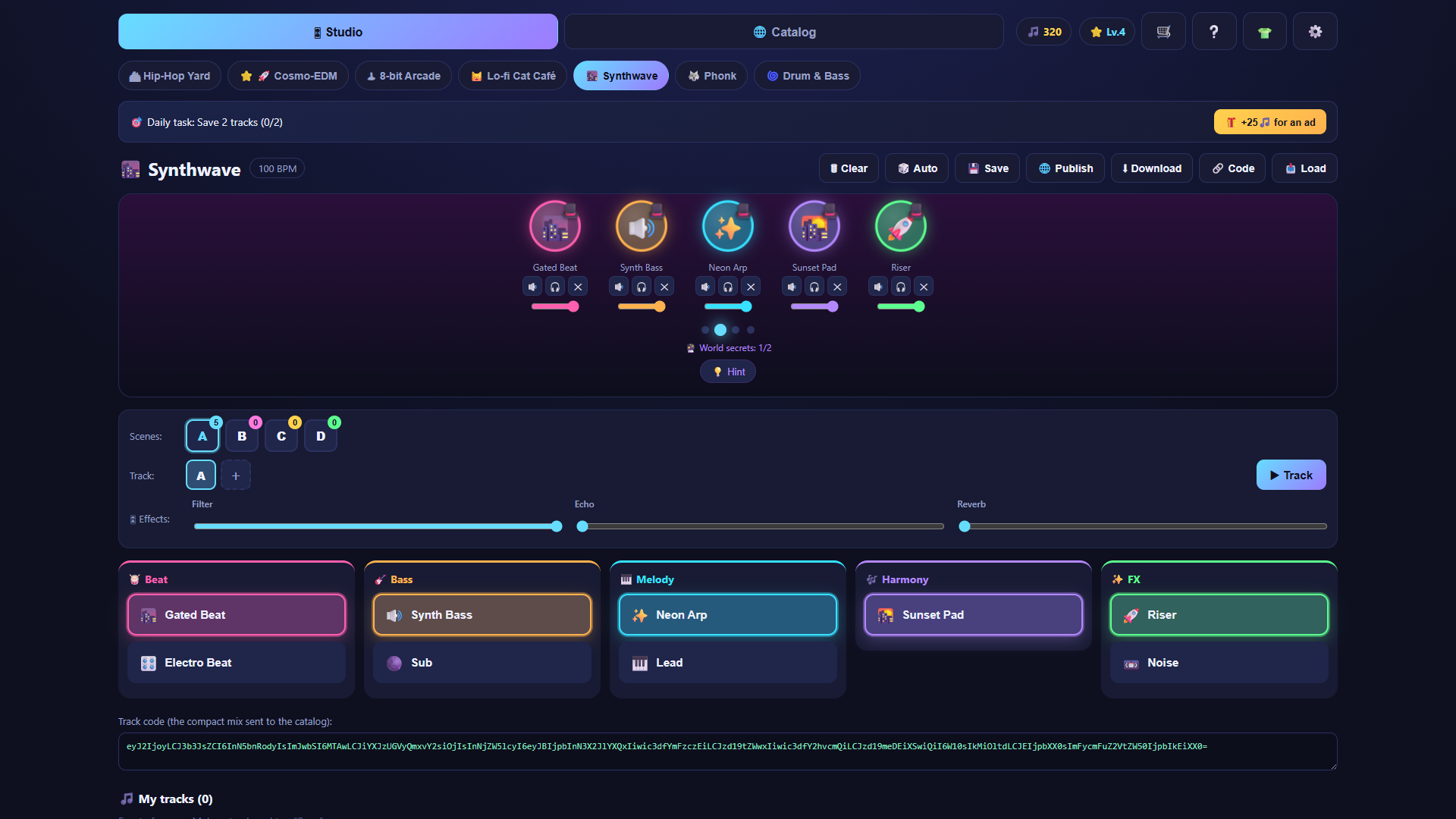Viewport: 1456px width, 819px height.
Task: Remove Neon Arp with its X icon
Action: [x=751, y=287]
